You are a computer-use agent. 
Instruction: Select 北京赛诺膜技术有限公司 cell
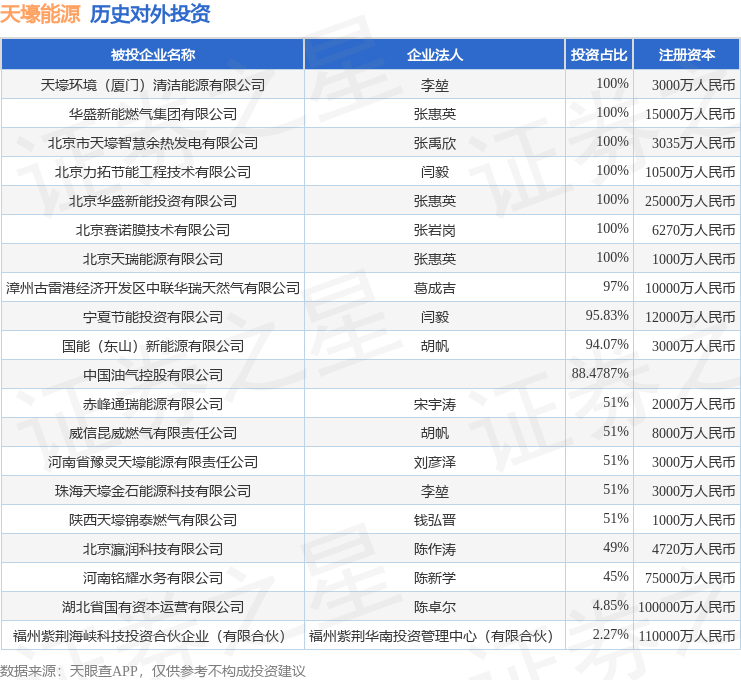click(153, 230)
